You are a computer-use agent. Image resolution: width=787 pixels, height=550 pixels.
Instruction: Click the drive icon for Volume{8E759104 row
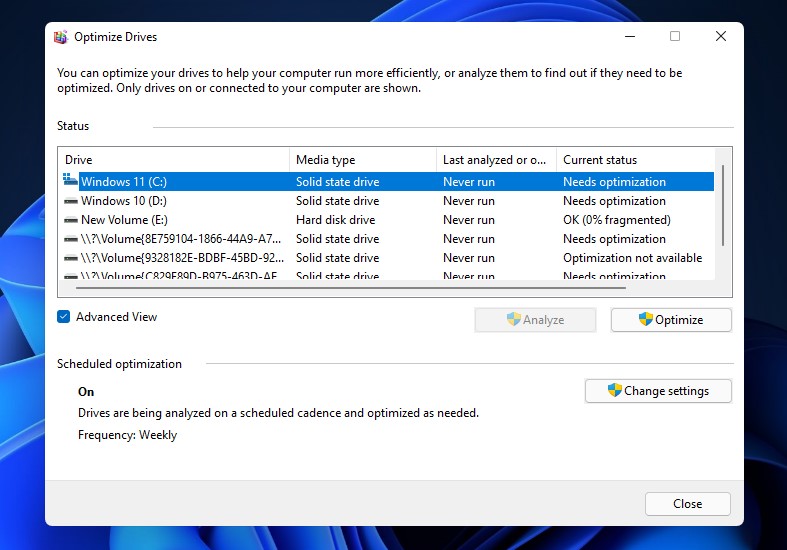tap(71, 239)
